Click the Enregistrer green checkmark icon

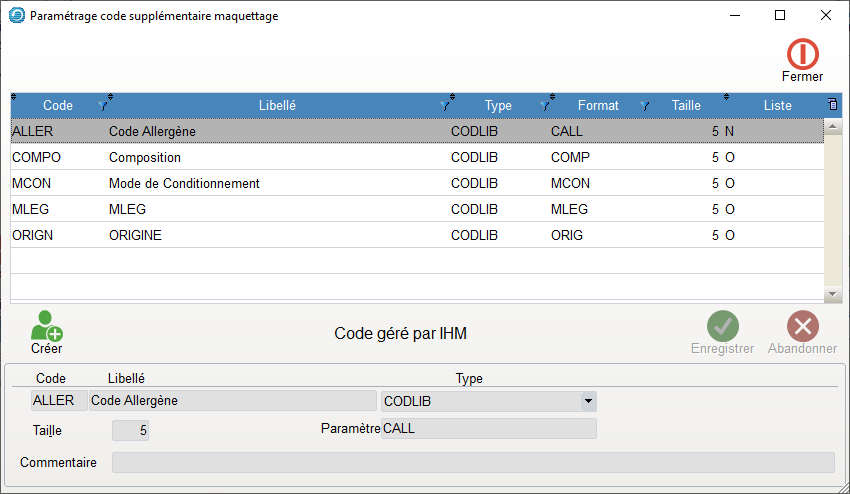click(x=722, y=326)
